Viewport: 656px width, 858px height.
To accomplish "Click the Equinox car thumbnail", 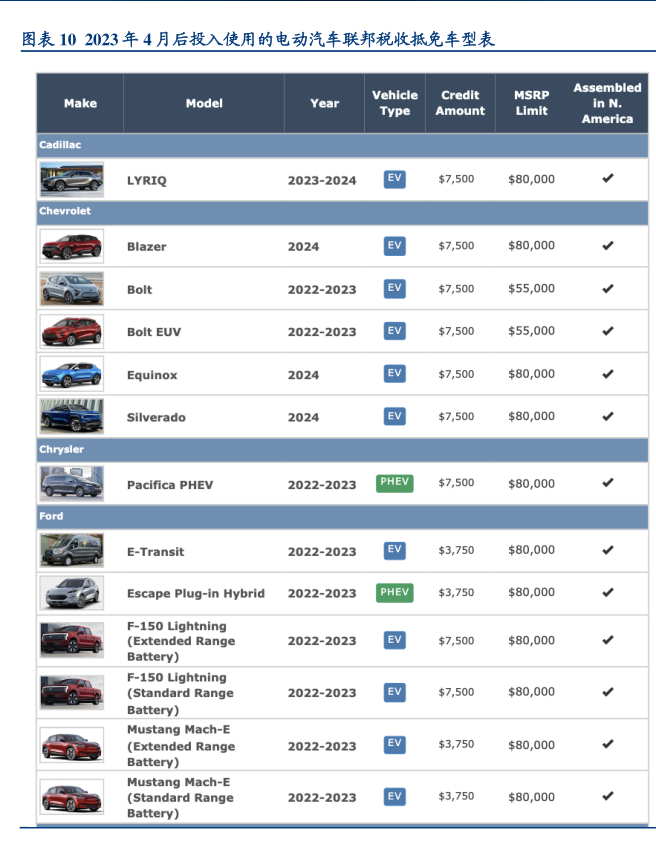I will (72, 374).
